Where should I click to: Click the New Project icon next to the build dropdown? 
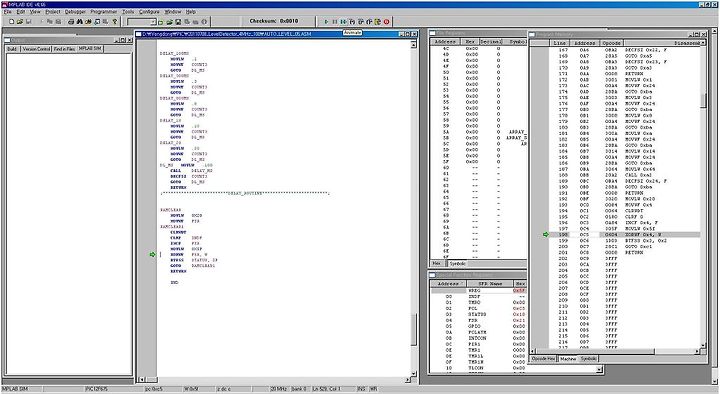pos(161,22)
